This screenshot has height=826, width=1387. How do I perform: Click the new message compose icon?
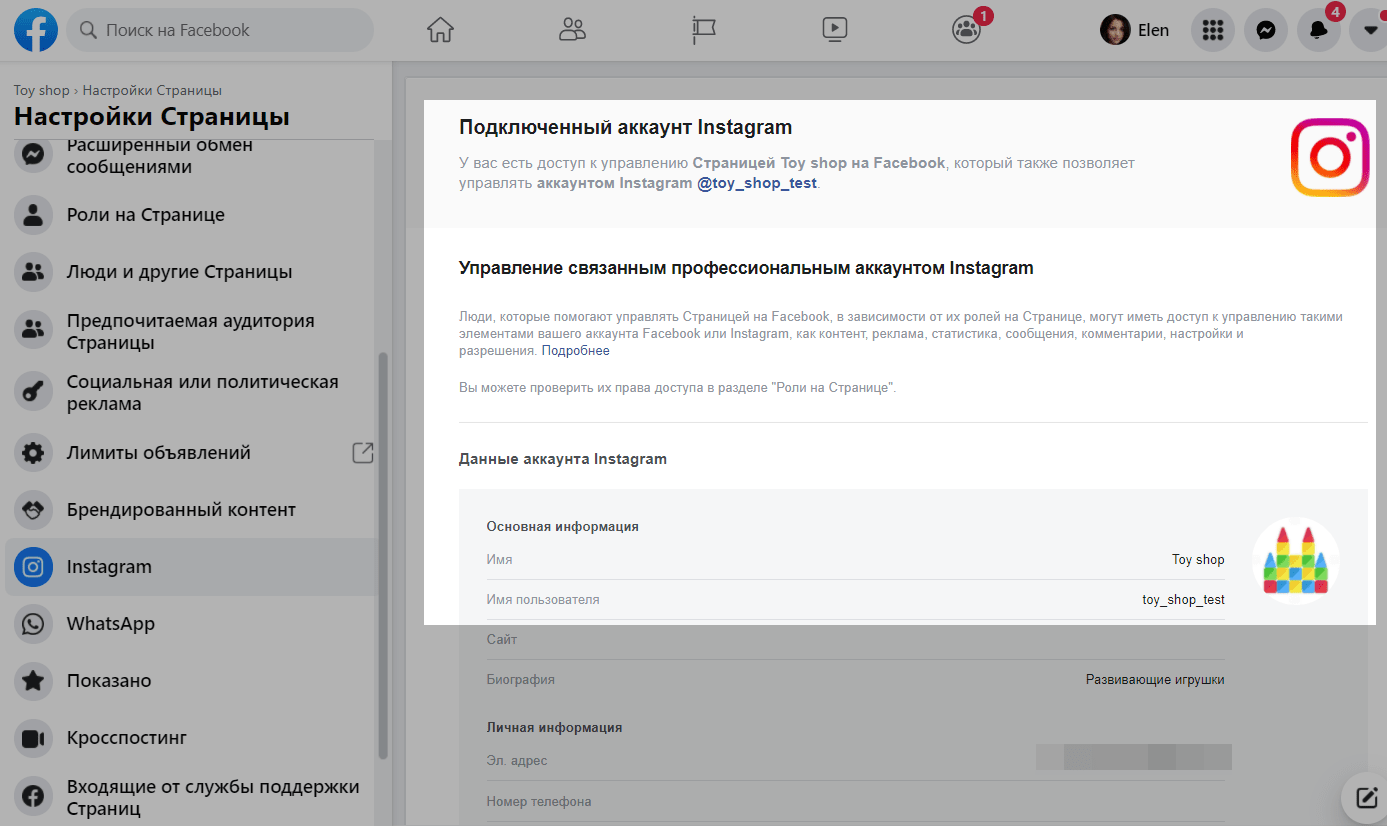click(x=1366, y=797)
